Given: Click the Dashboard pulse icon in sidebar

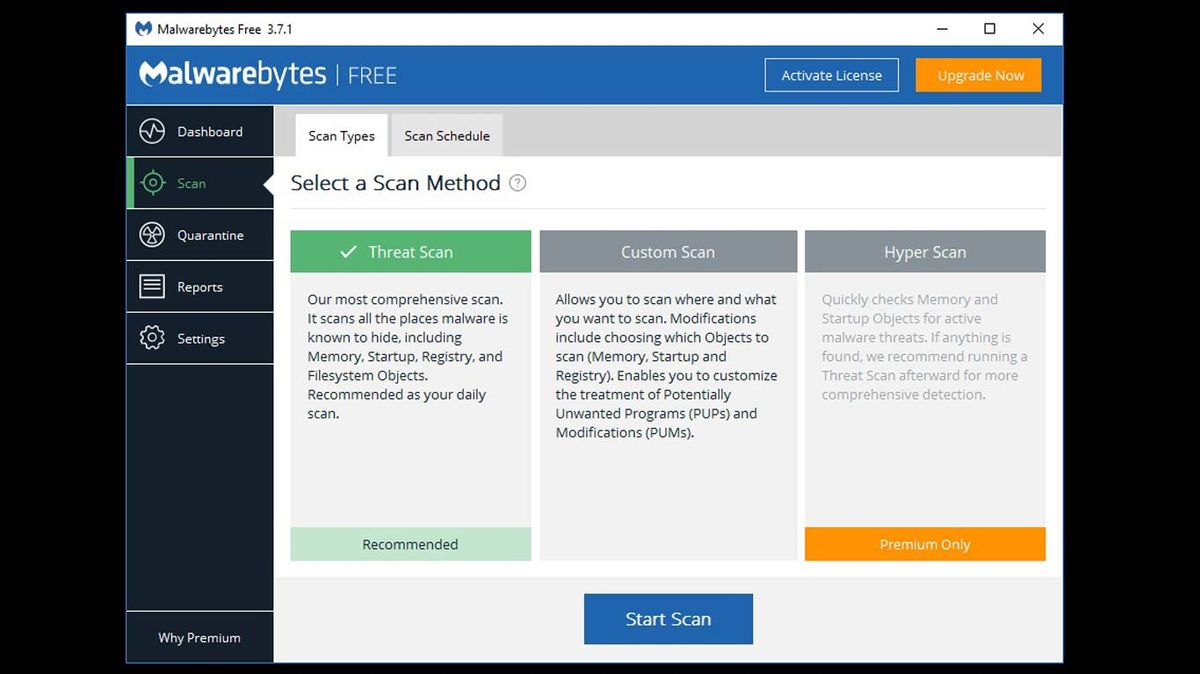Looking at the screenshot, I should [152, 131].
